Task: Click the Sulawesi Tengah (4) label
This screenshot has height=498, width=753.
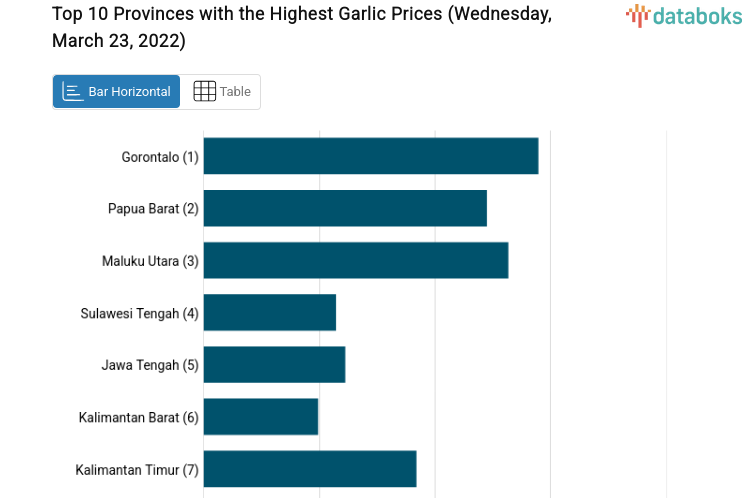Action: coord(139,313)
